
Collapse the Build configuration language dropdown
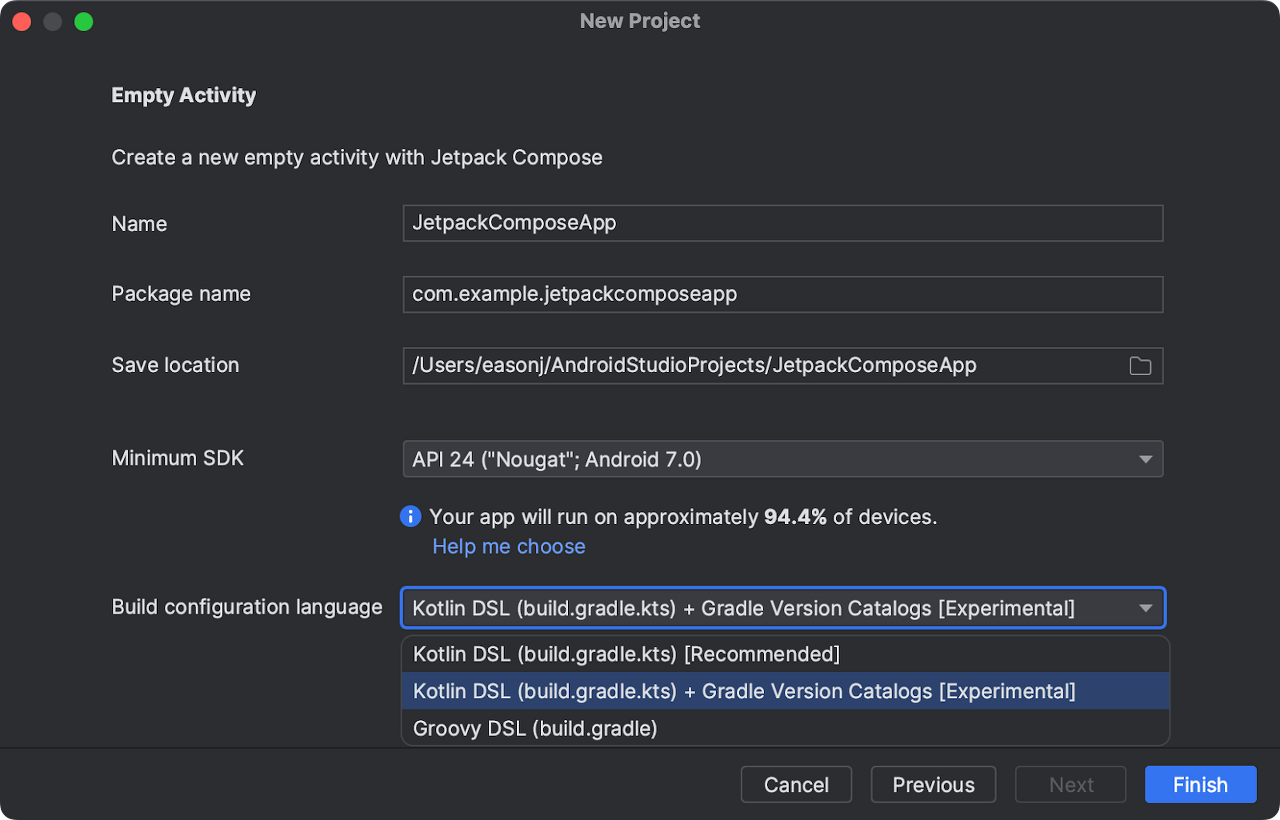click(1145, 608)
